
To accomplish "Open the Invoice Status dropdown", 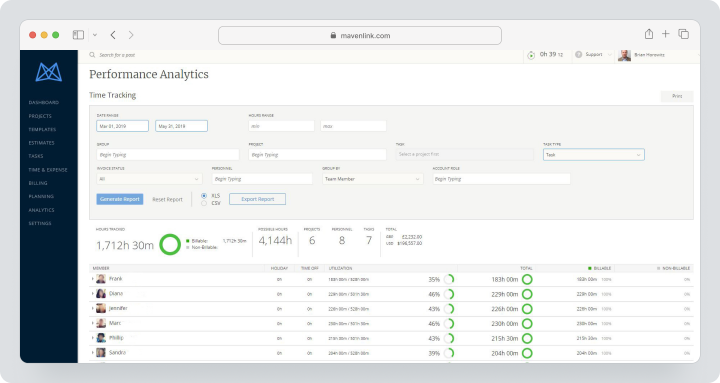I will [149, 179].
